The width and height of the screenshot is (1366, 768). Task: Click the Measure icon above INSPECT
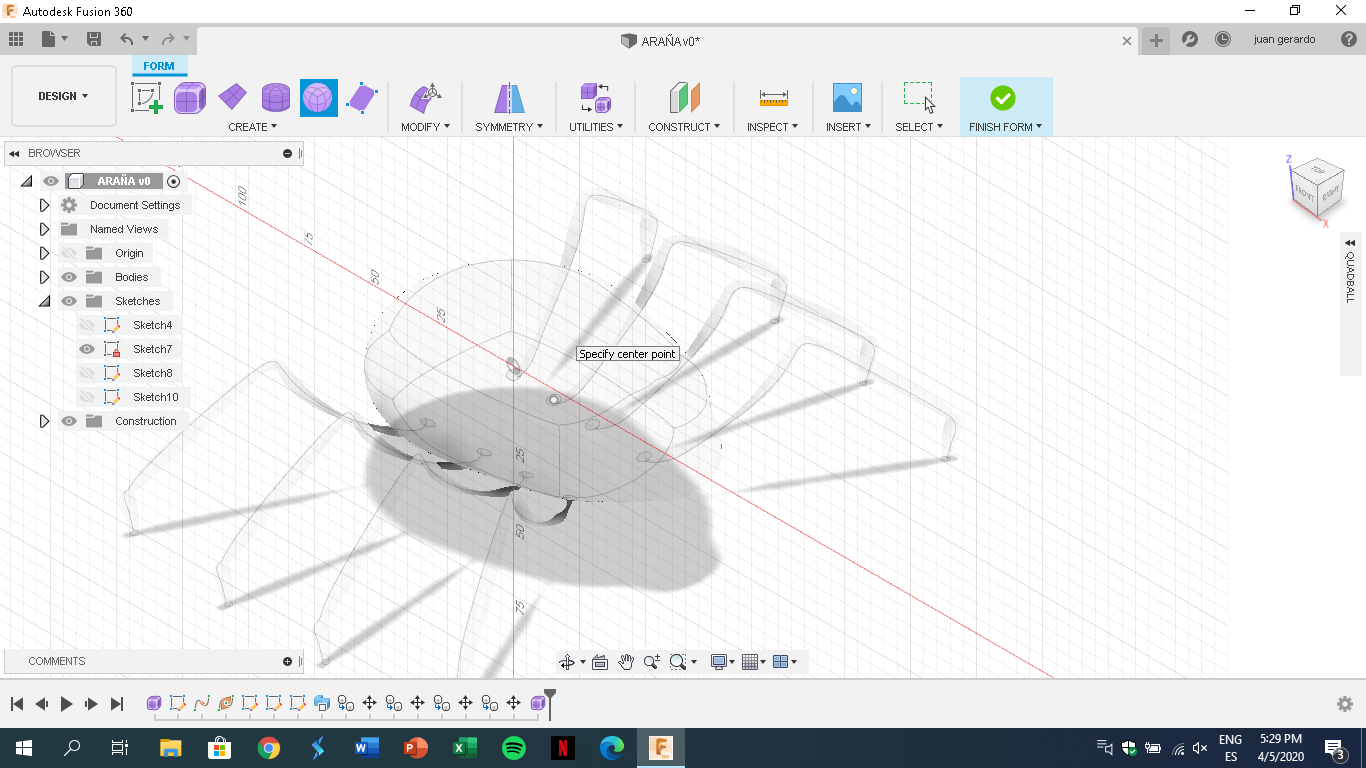coord(771,97)
